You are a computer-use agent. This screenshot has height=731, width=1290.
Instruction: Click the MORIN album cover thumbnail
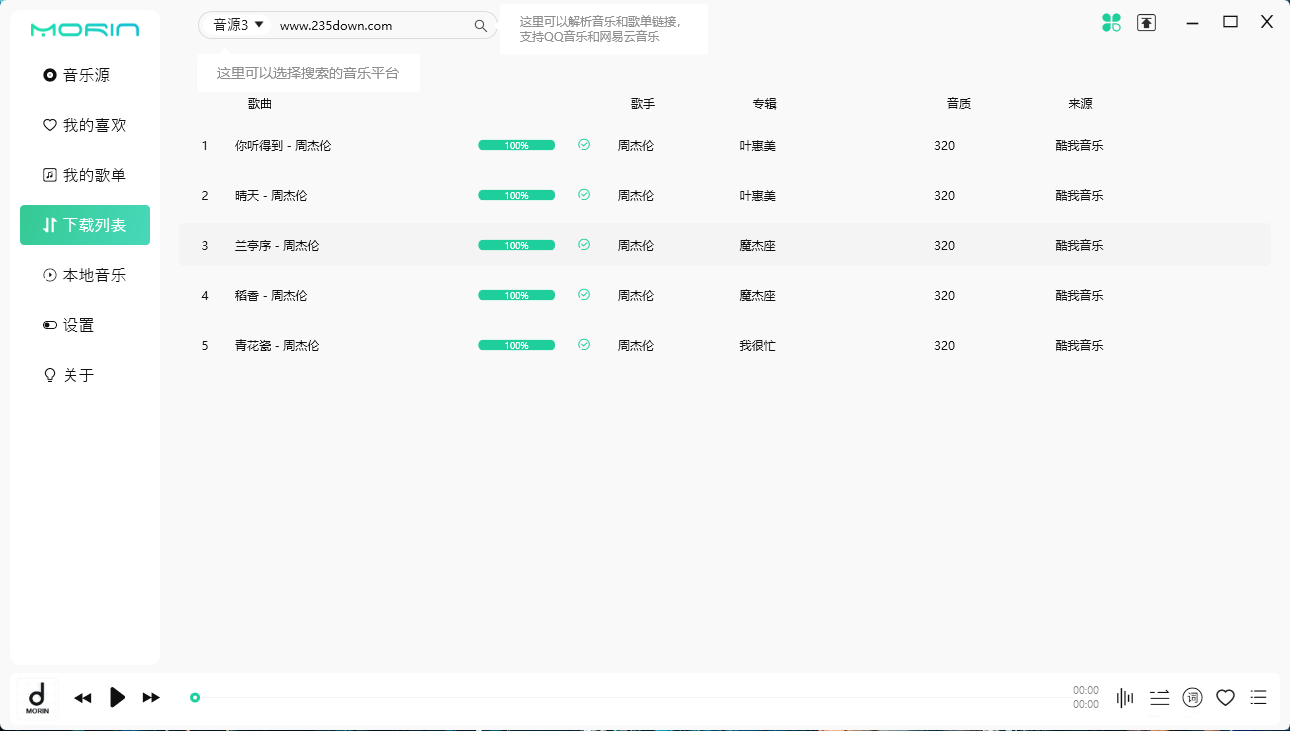(37, 698)
